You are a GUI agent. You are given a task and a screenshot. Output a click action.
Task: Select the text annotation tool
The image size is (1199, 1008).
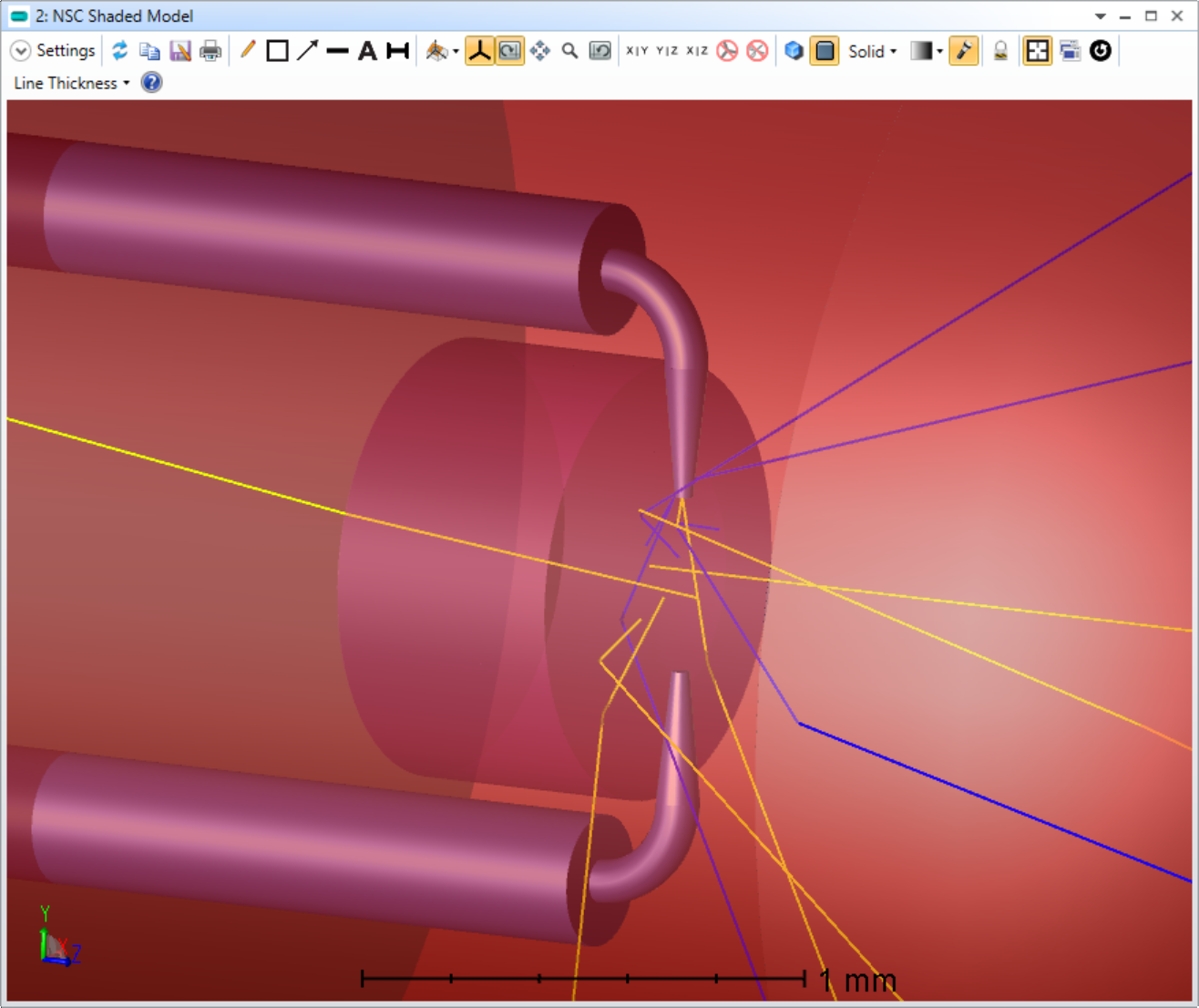[x=367, y=51]
